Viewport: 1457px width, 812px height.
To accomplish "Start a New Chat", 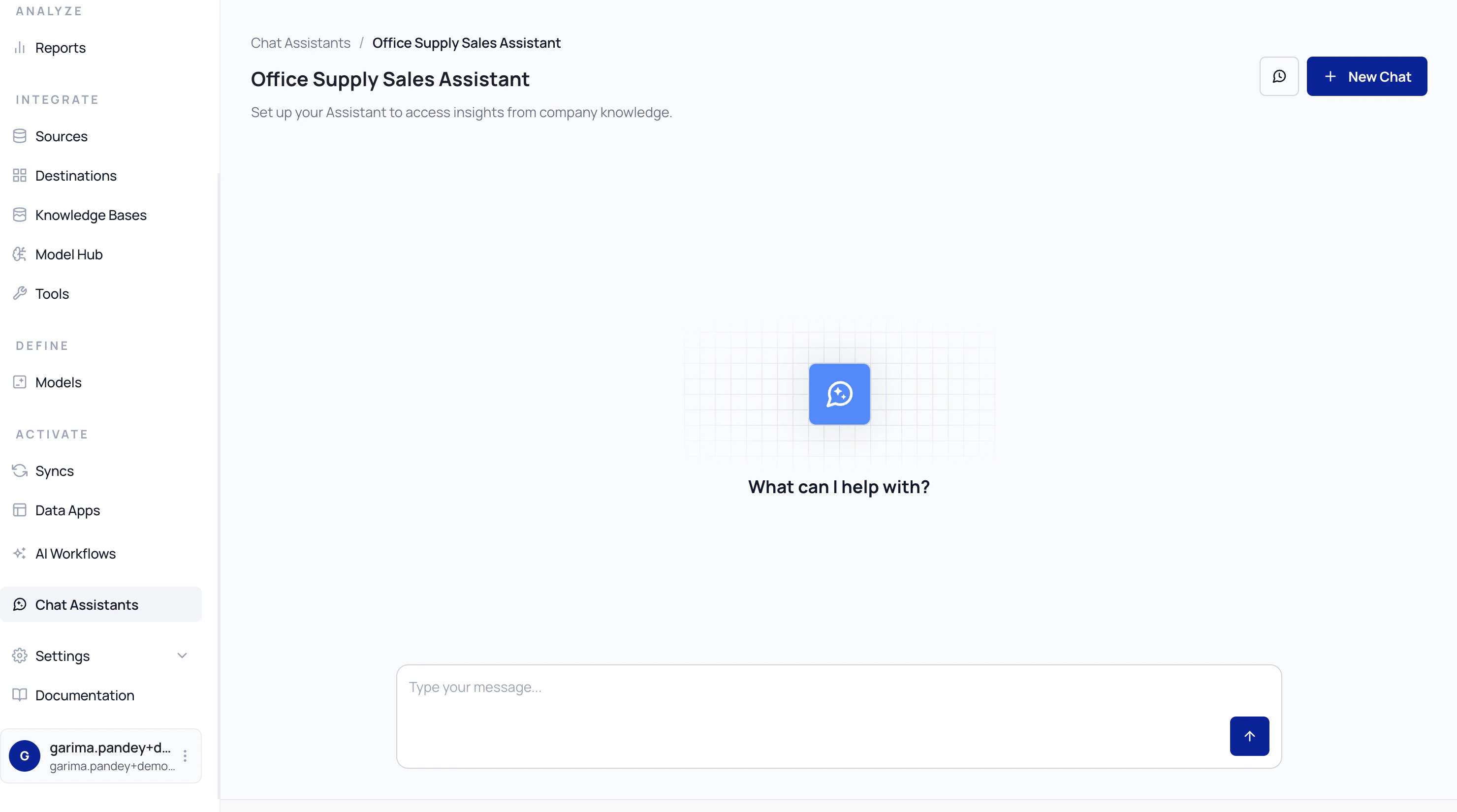I will [1366, 76].
